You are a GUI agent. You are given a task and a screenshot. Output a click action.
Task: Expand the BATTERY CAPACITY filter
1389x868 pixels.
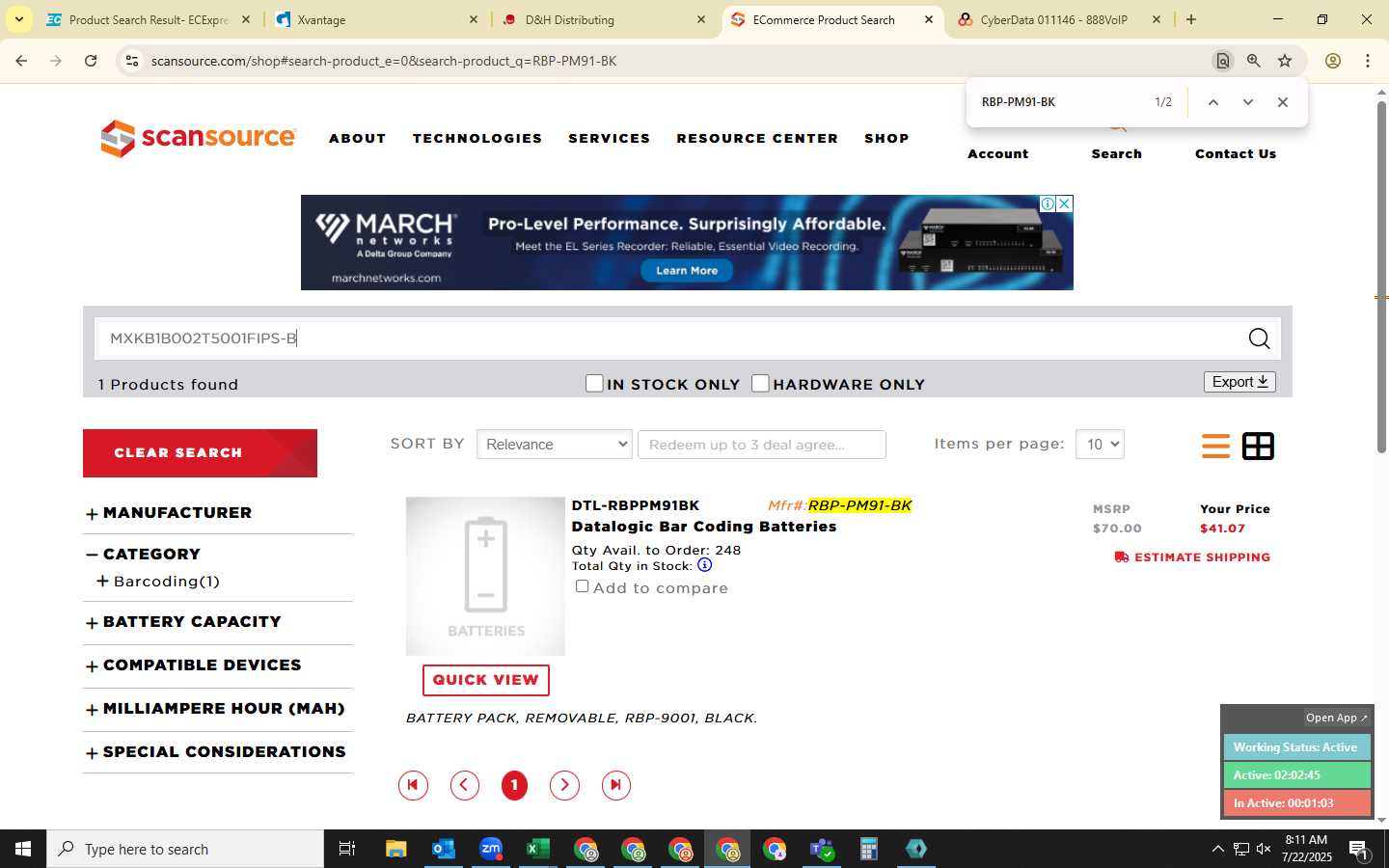pyautogui.click(x=92, y=623)
